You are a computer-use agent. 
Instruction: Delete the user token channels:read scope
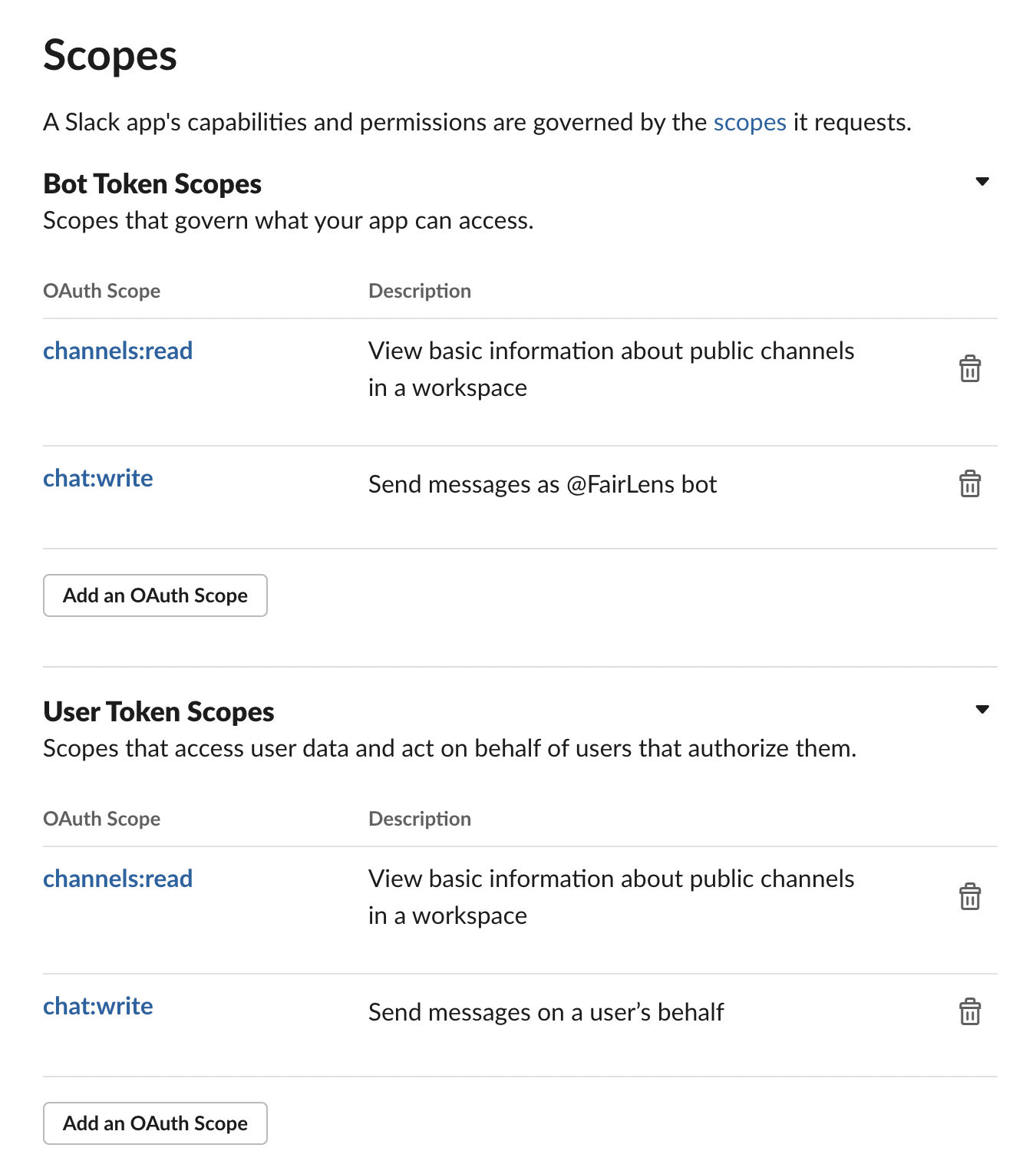click(x=970, y=897)
